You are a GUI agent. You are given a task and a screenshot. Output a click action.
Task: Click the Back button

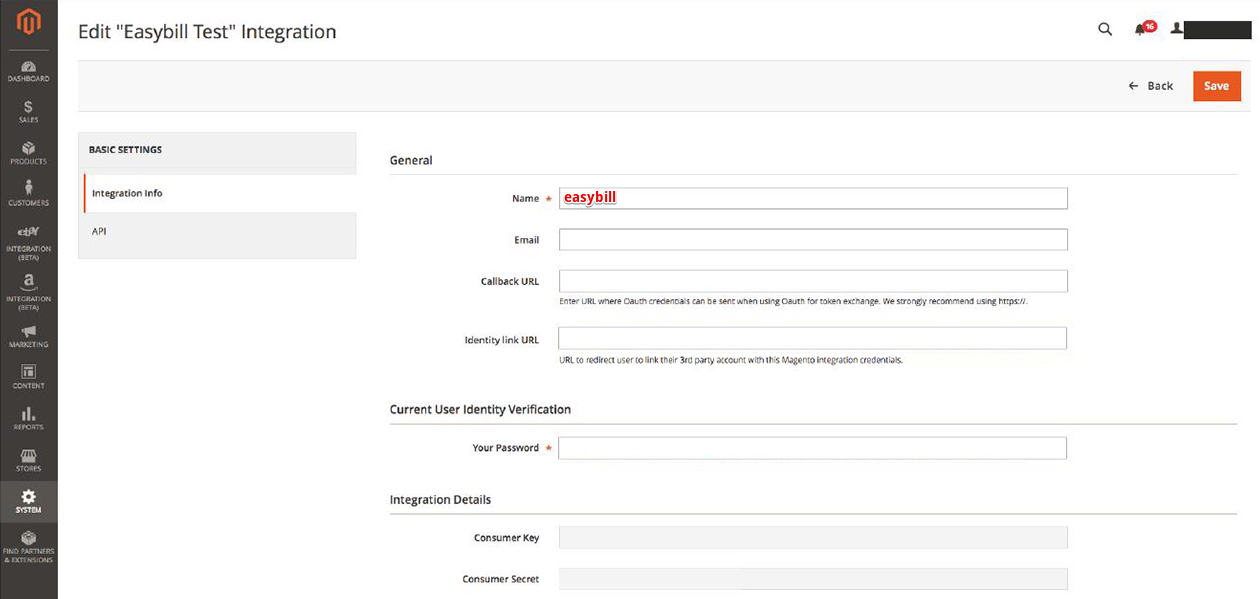tap(1151, 86)
